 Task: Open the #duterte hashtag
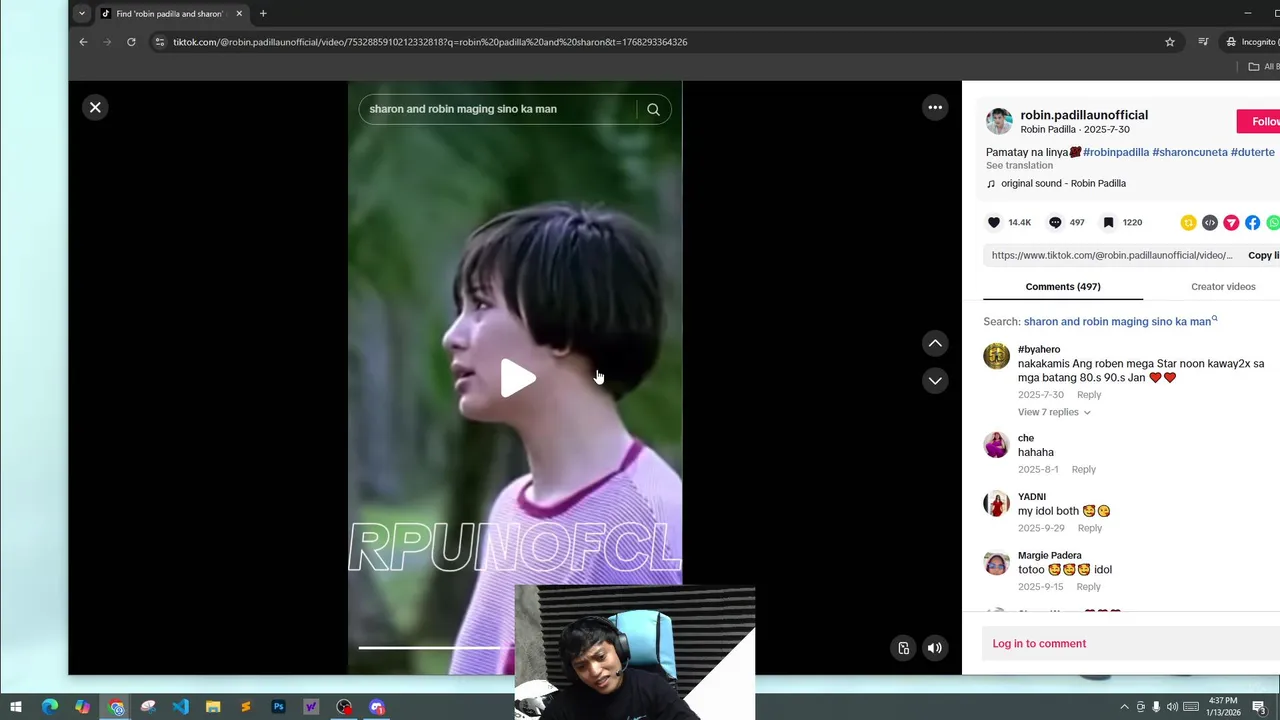click(x=1253, y=152)
